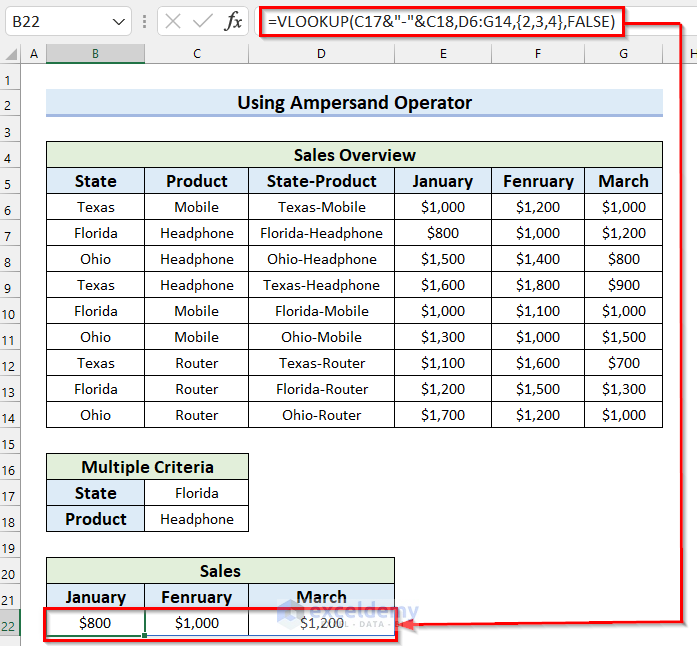Click the 'March' heading in row 5
This screenshot has width=697, height=646.
(624, 181)
